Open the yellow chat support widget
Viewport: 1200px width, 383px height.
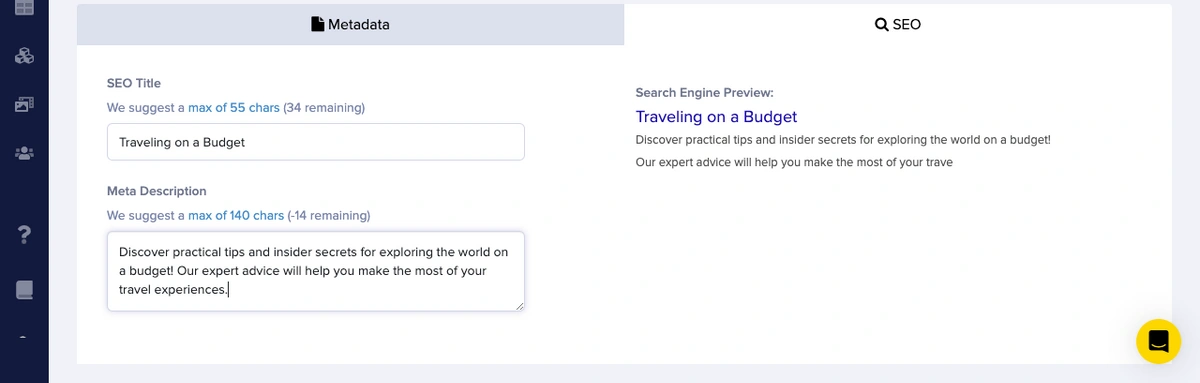click(x=1158, y=341)
